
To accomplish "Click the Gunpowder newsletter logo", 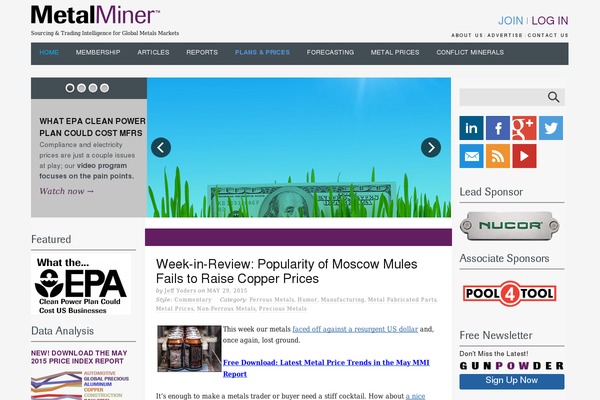I will (512, 366).
